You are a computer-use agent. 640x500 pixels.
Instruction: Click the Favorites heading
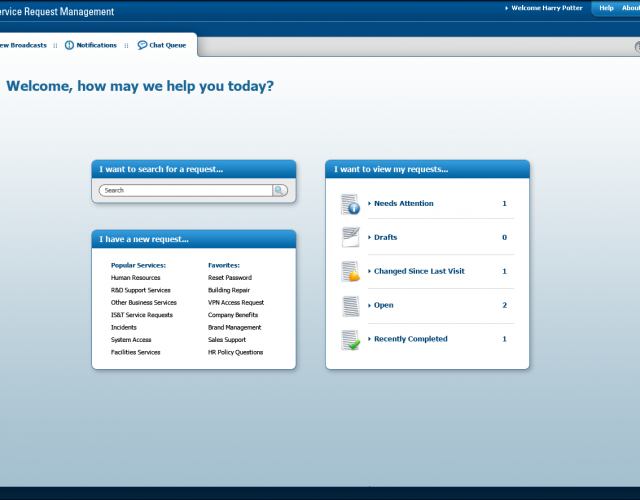224,265
